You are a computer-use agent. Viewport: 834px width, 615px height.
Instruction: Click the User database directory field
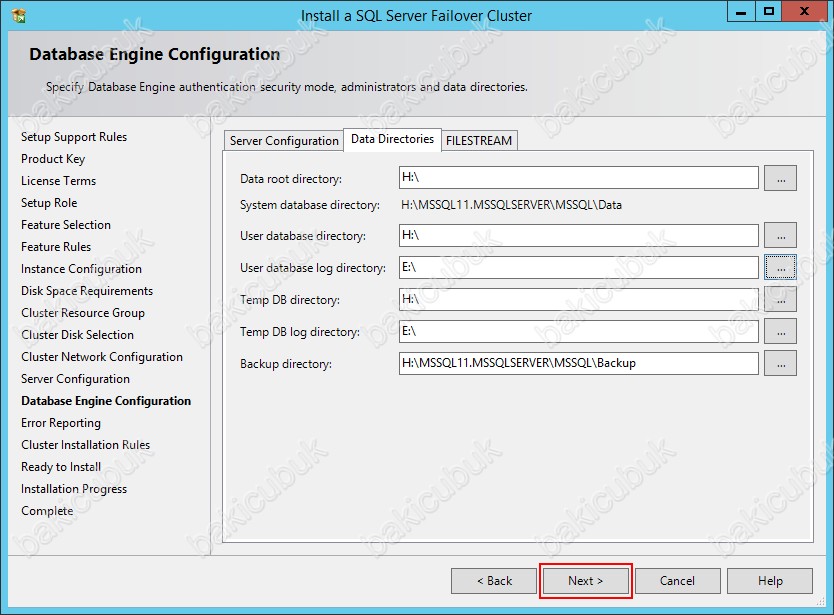[579, 235]
